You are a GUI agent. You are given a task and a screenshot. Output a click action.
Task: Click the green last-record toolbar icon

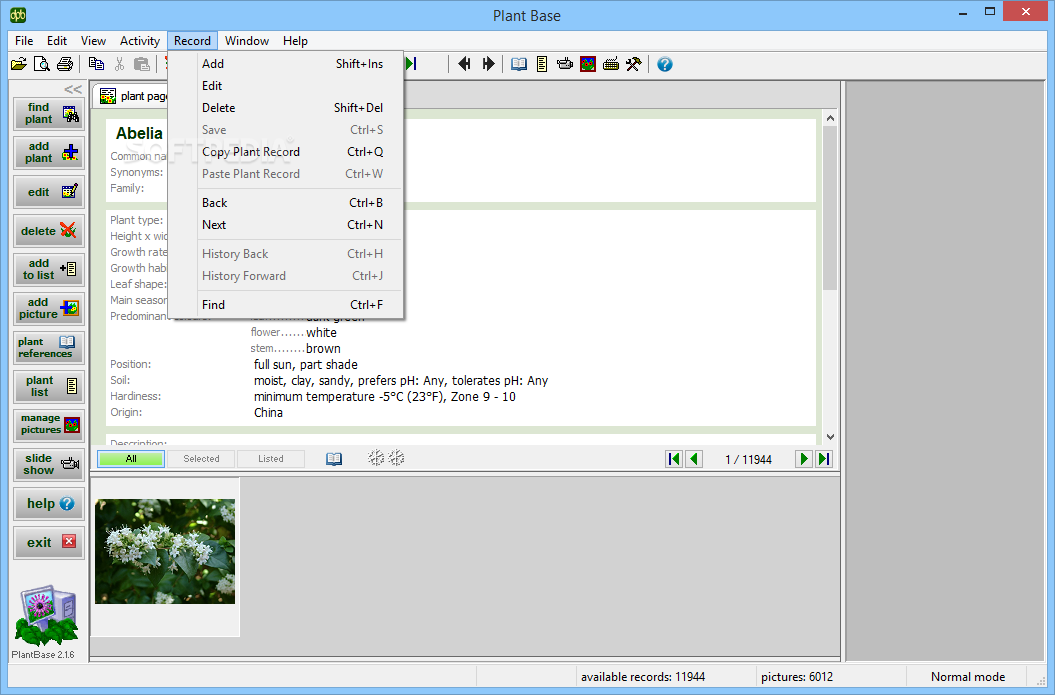click(412, 64)
